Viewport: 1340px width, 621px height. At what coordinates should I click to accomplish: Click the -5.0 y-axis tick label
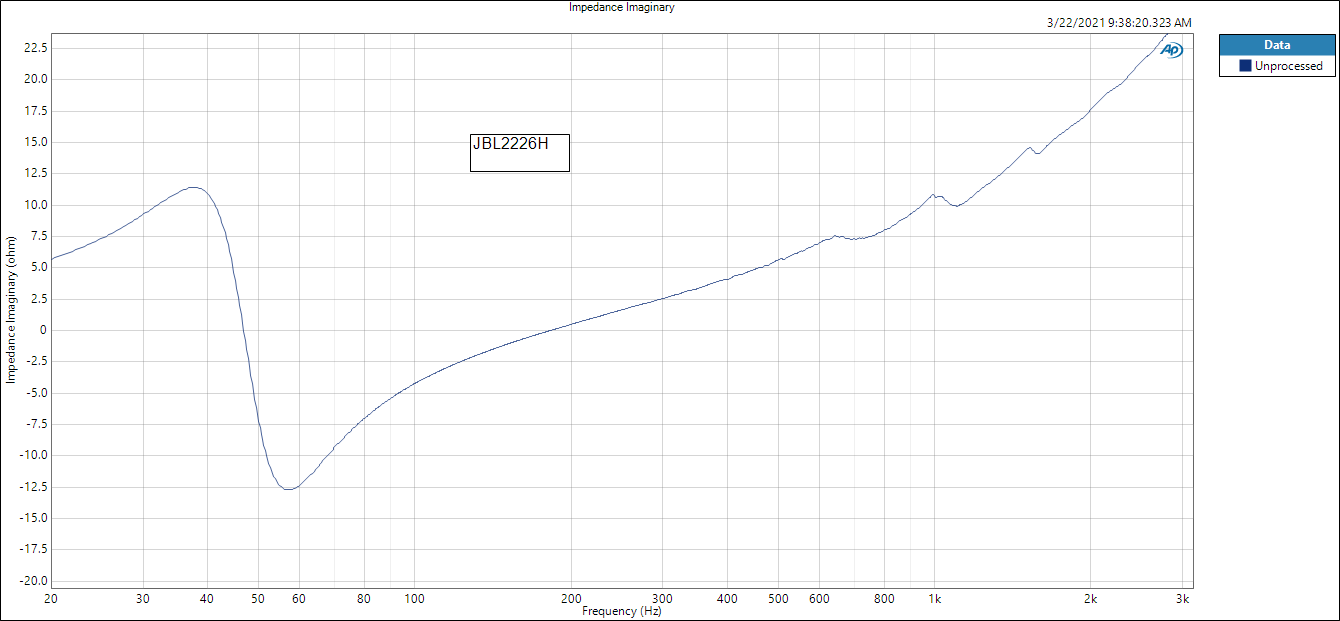pos(37,392)
